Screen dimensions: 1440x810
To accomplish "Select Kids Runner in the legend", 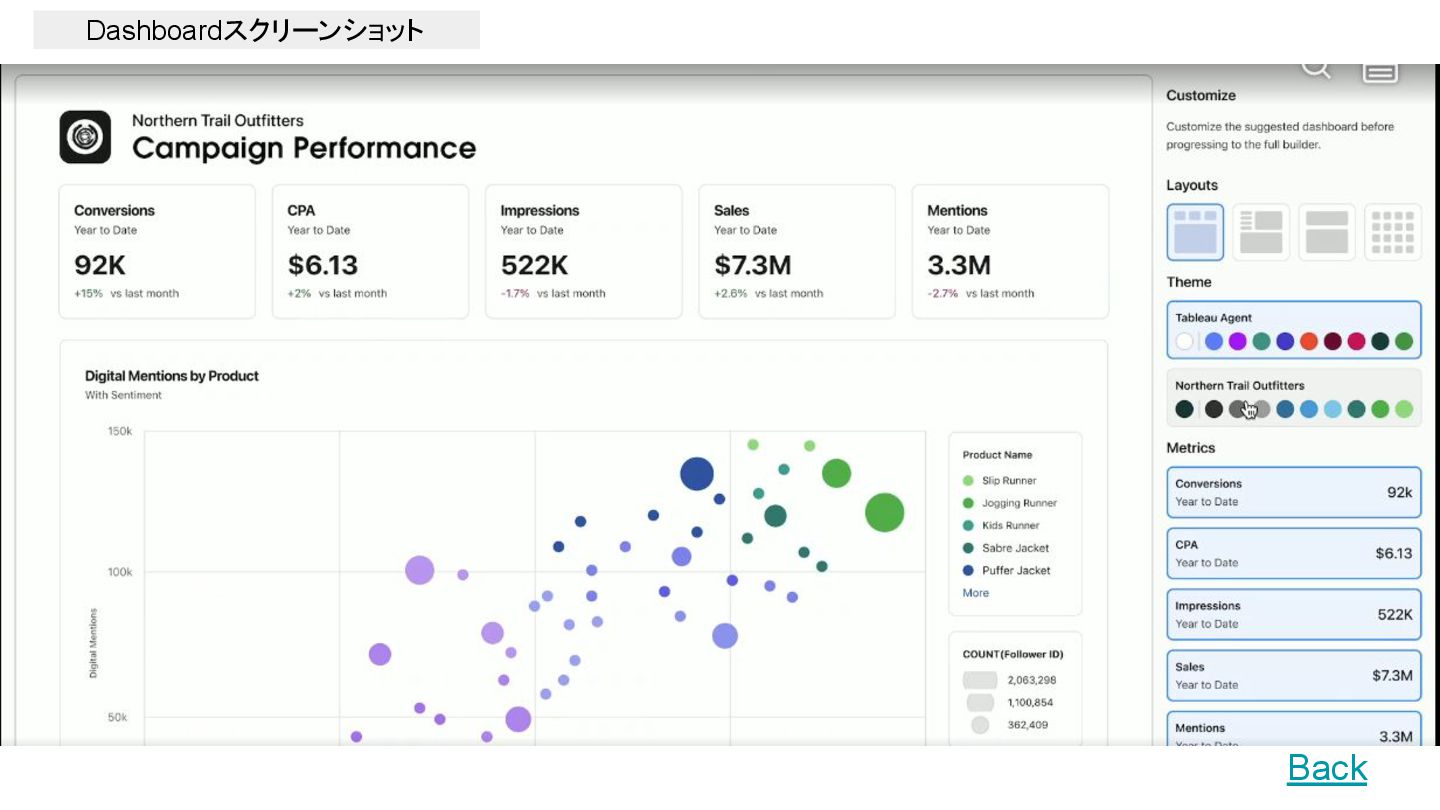I will pyautogui.click(x=1001, y=525).
